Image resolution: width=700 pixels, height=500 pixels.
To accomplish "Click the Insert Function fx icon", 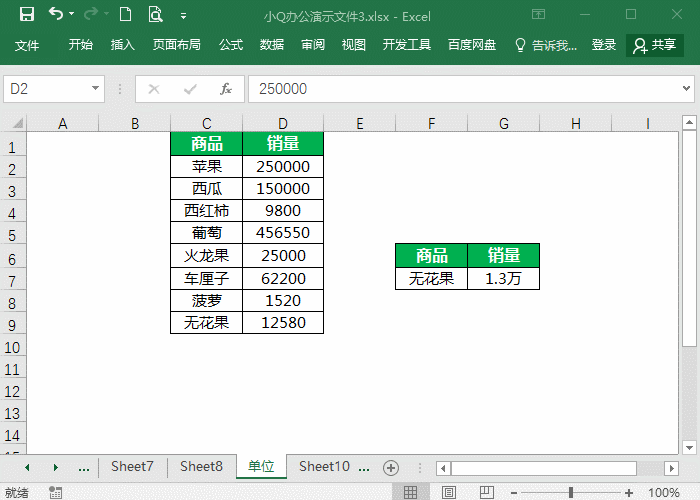I will click(x=226, y=89).
